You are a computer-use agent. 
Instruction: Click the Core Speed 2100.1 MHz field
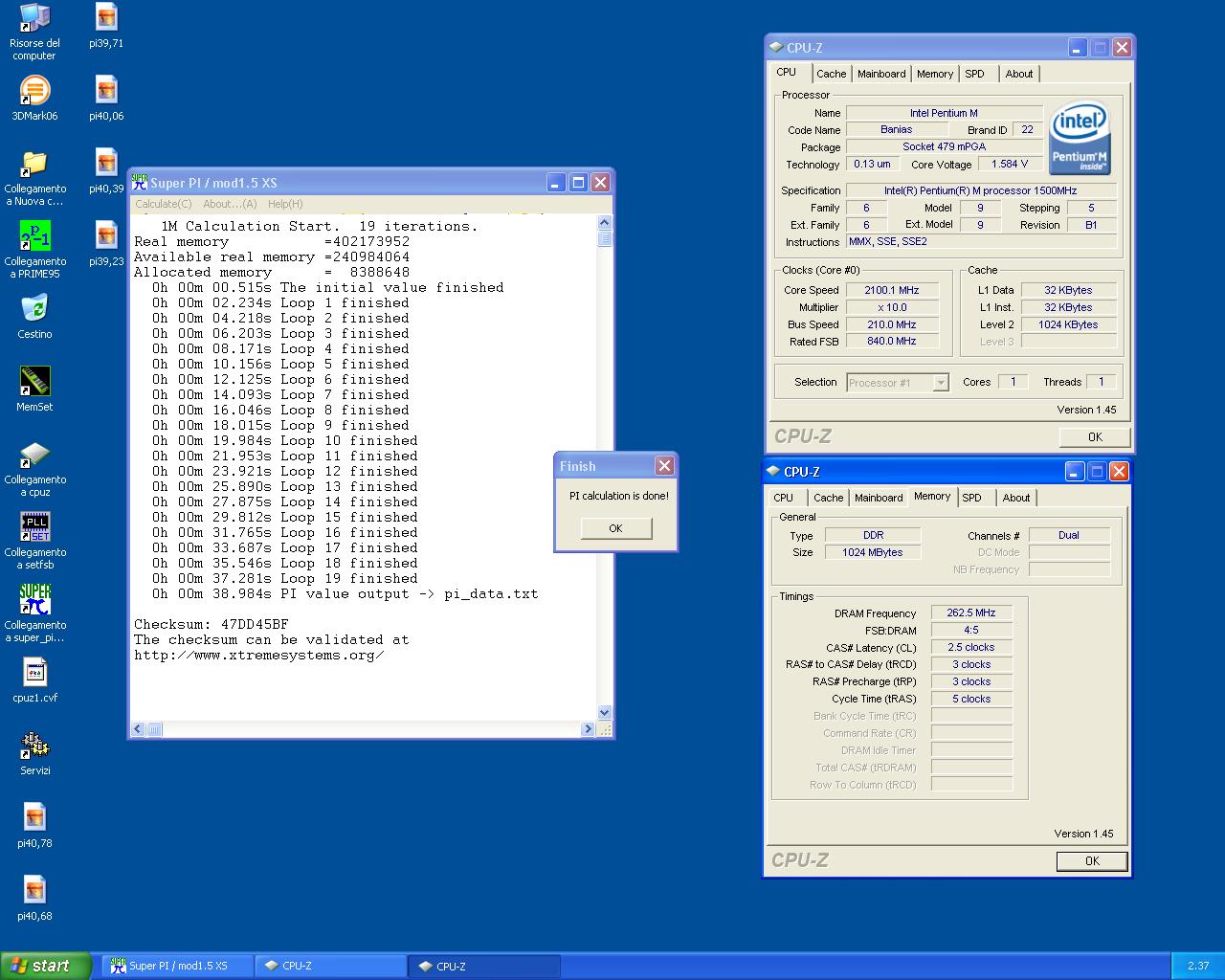892,290
